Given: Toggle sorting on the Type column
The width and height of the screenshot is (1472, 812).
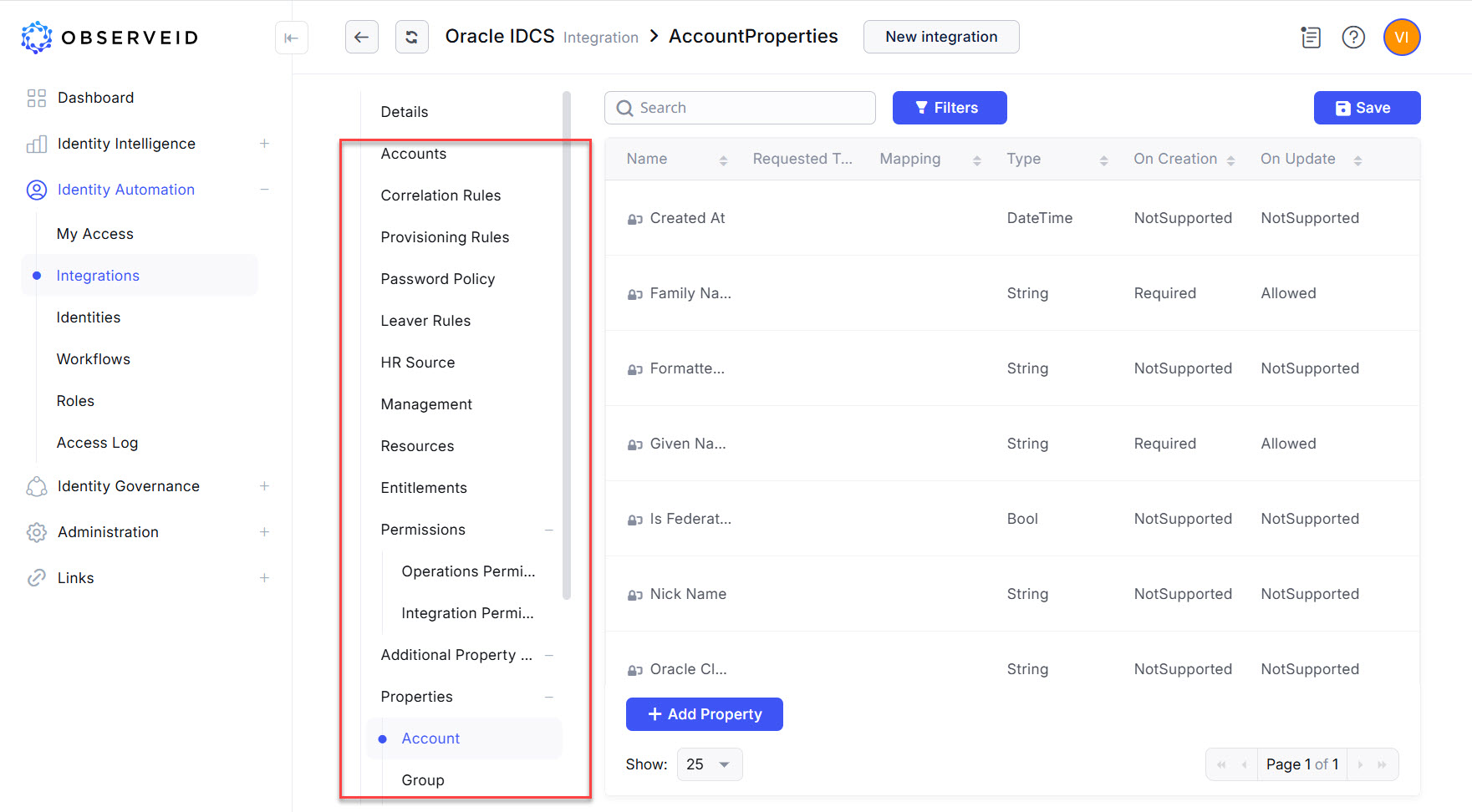Looking at the screenshot, I should click(x=1105, y=159).
